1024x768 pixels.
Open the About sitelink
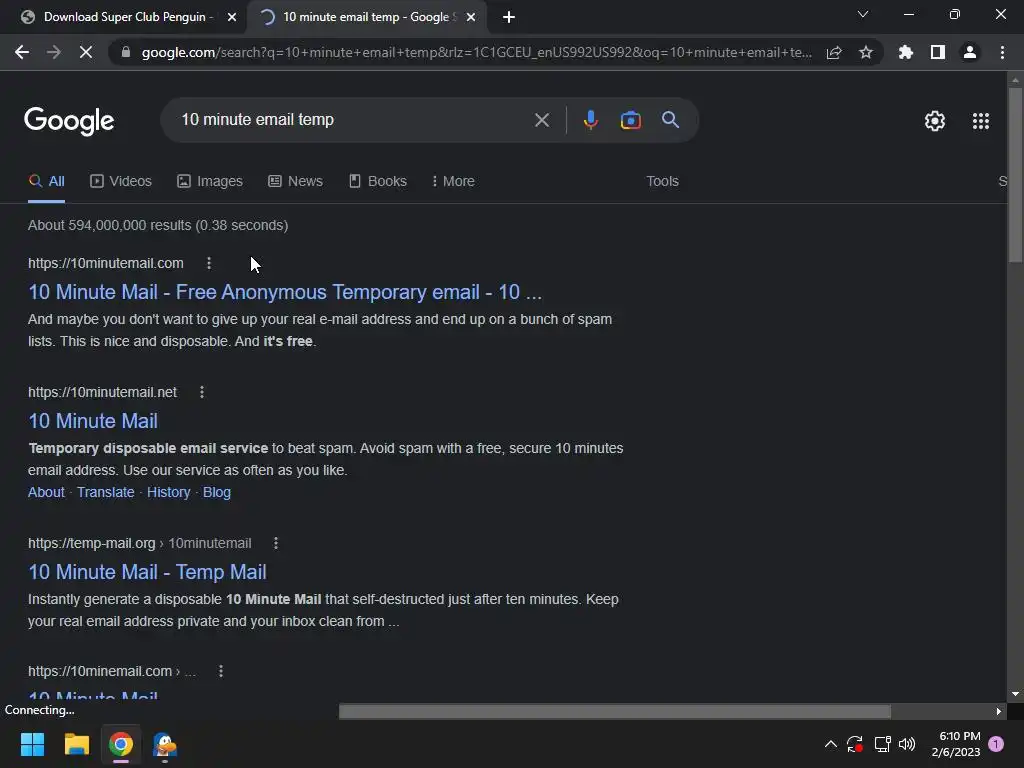[x=46, y=492]
